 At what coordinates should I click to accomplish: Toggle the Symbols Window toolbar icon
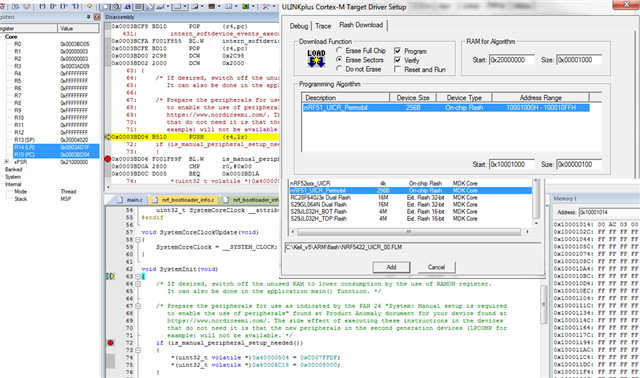click(x=127, y=7)
